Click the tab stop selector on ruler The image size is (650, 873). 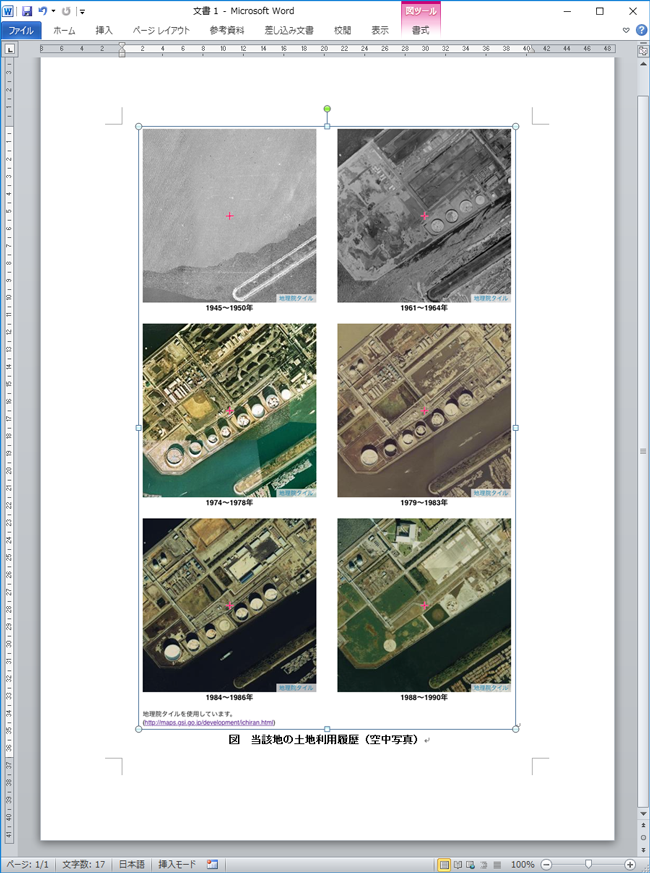point(10,50)
